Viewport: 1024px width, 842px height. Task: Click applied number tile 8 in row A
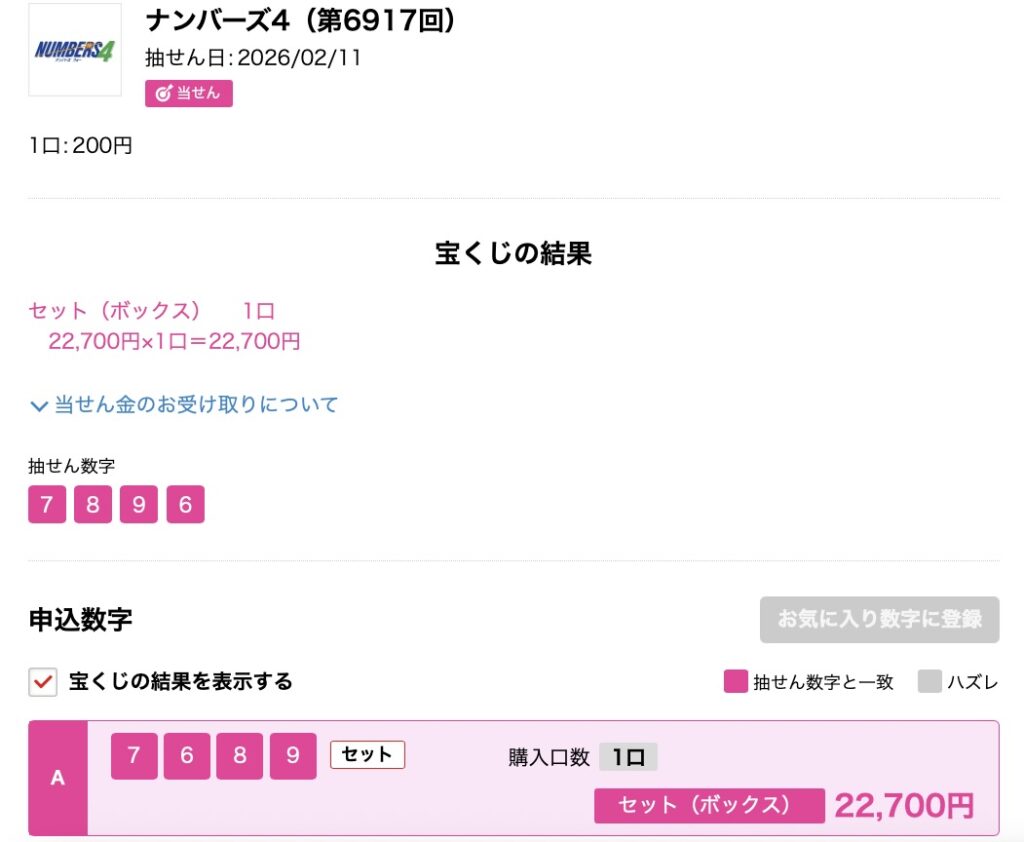pos(240,756)
